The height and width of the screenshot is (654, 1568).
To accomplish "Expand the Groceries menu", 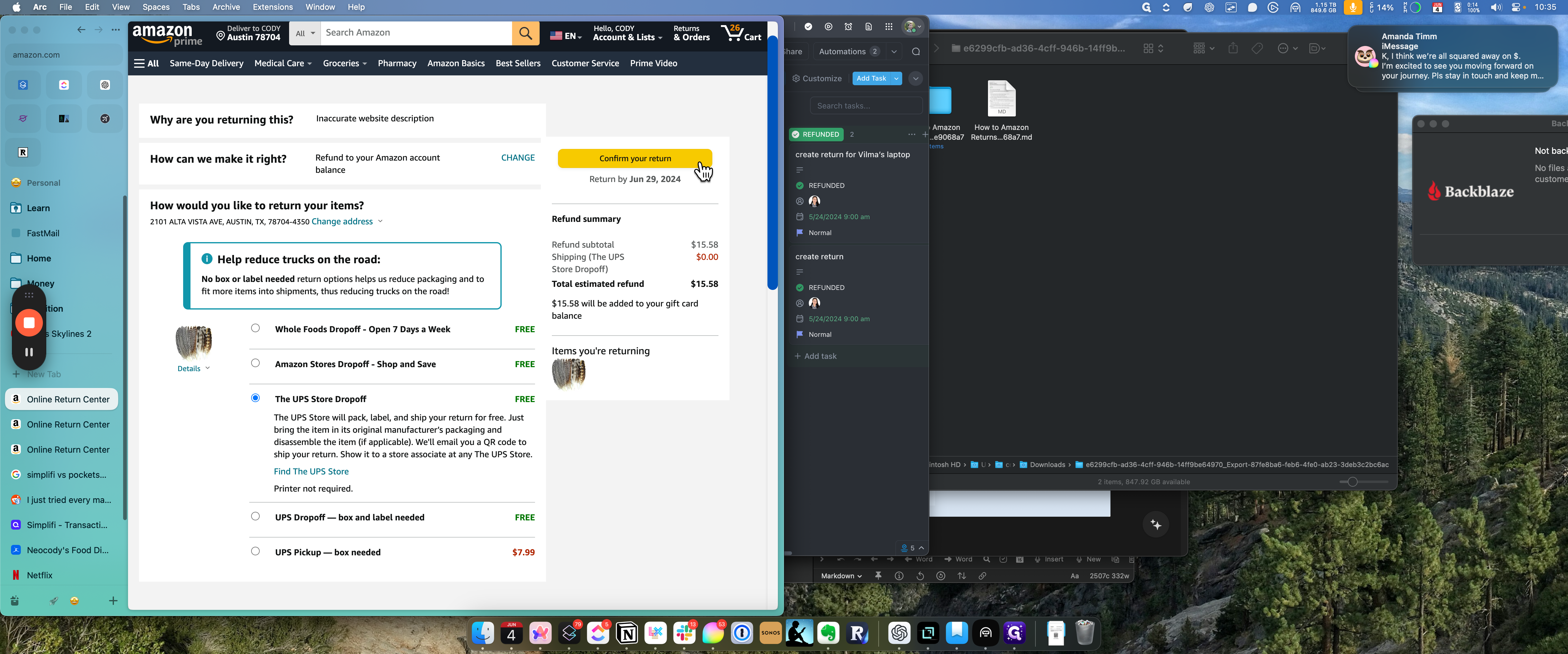I will tap(345, 63).
